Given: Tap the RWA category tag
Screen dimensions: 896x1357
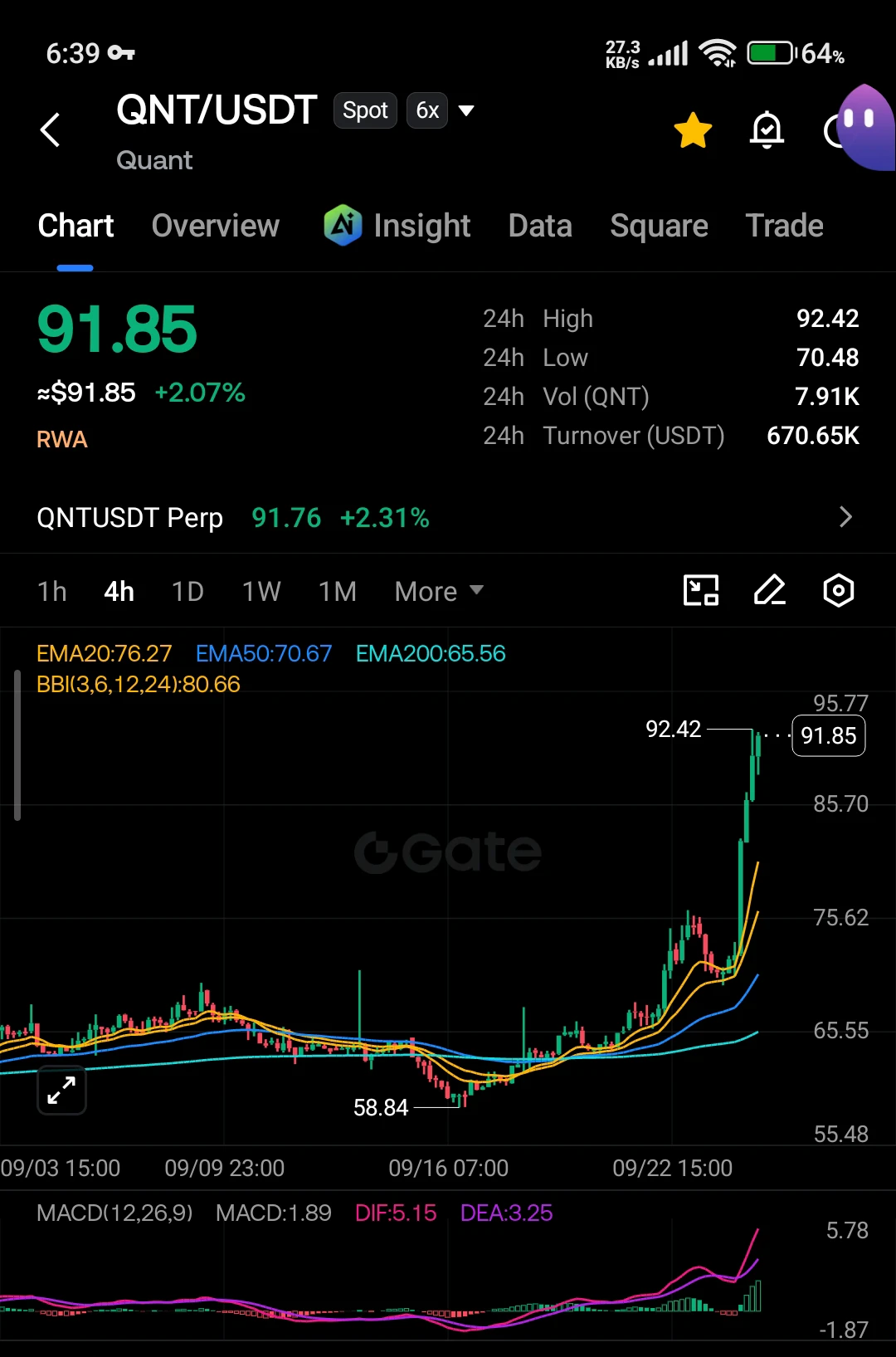Looking at the screenshot, I should coord(62,439).
